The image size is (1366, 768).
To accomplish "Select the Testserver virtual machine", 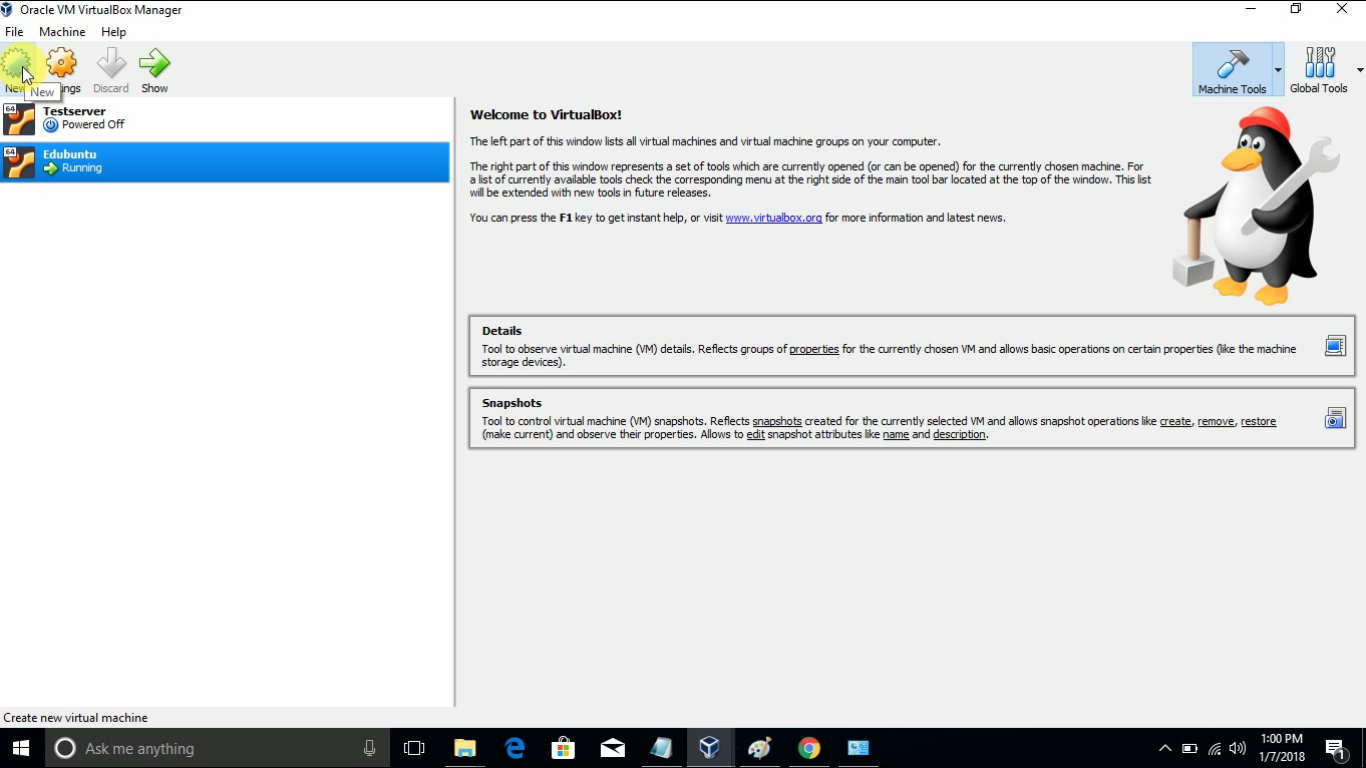I will 225,119.
